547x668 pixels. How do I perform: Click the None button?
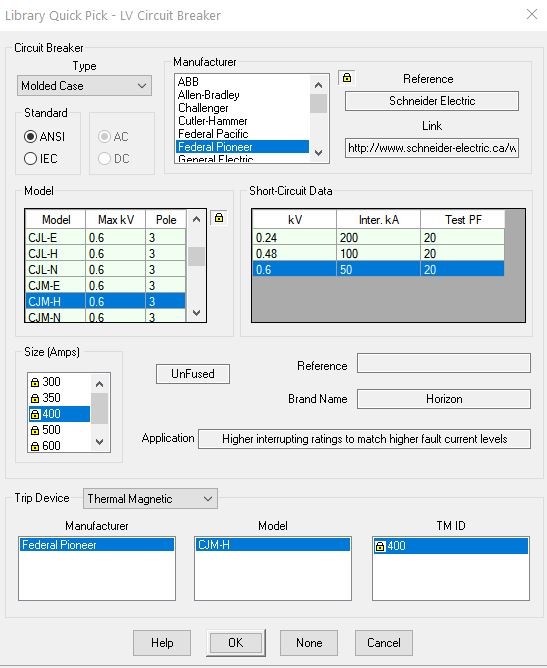point(309,642)
